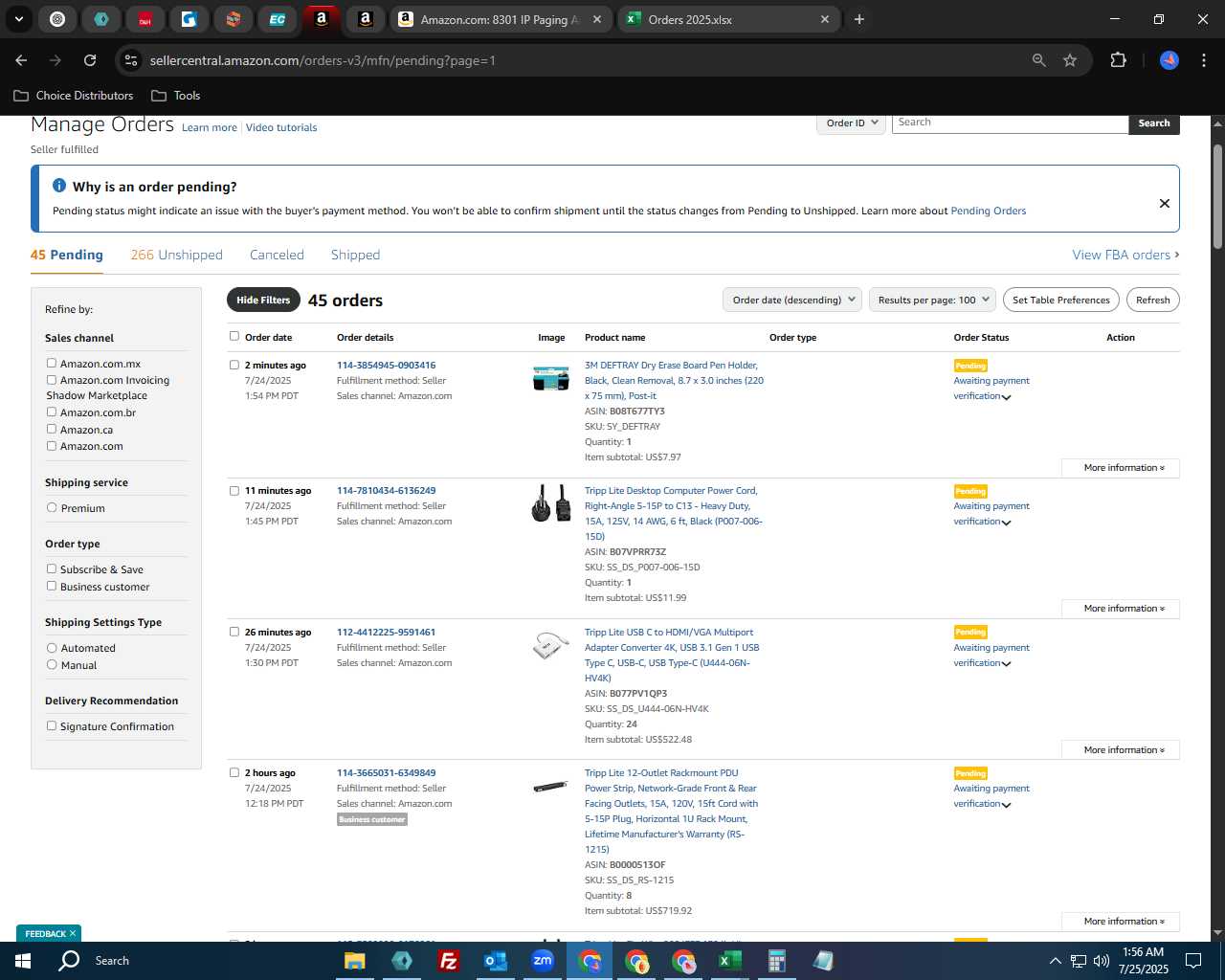Select Automated shipping settings type
Image resolution: width=1225 pixels, height=980 pixels.
[52, 647]
